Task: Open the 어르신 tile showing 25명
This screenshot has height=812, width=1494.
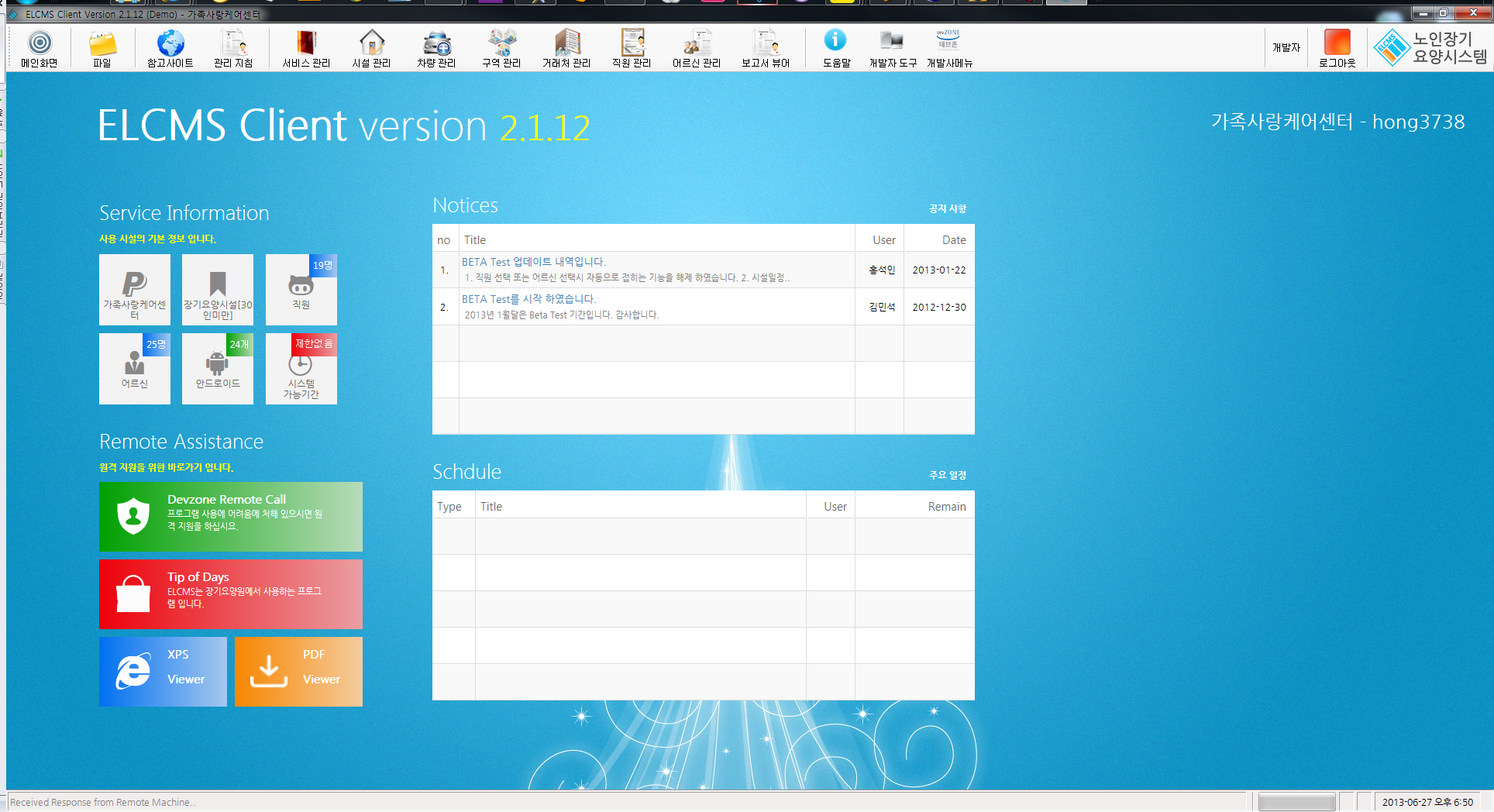Action: pyautogui.click(x=135, y=369)
